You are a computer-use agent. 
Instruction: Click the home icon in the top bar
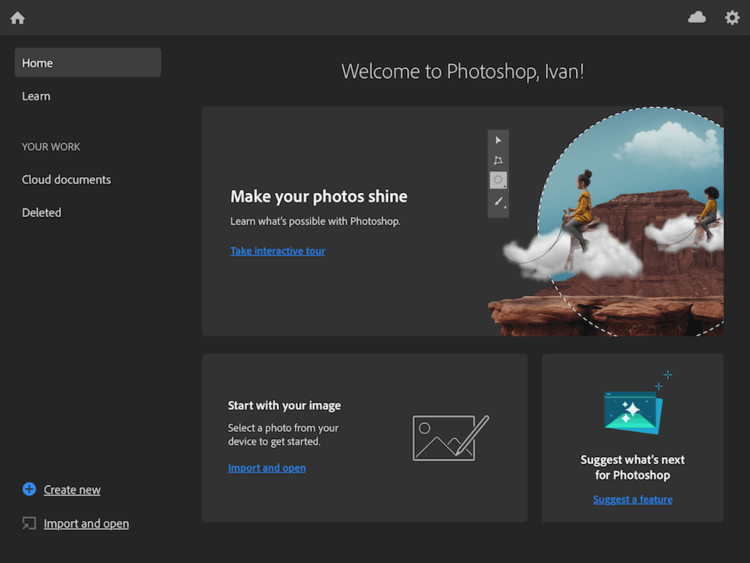click(x=18, y=18)
